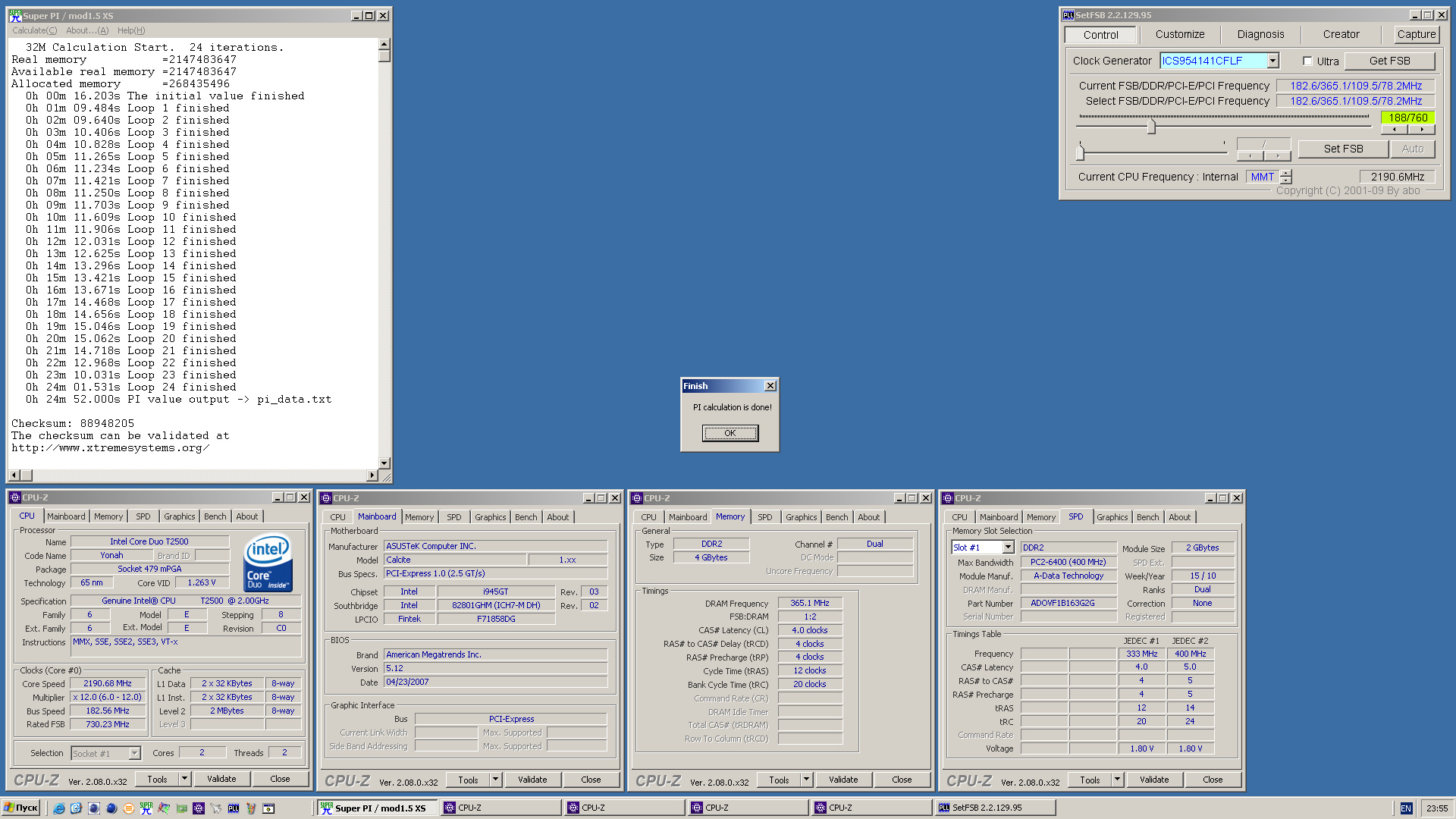Viewport: 1456px width, 819px height.
Task: Click the SetFSB window title icon
Action: [1068, 15]
